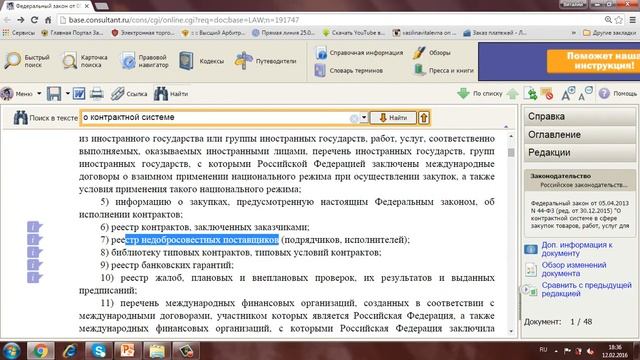Open Сервисы bookmark
640x360 pixels.
[19, 33]
